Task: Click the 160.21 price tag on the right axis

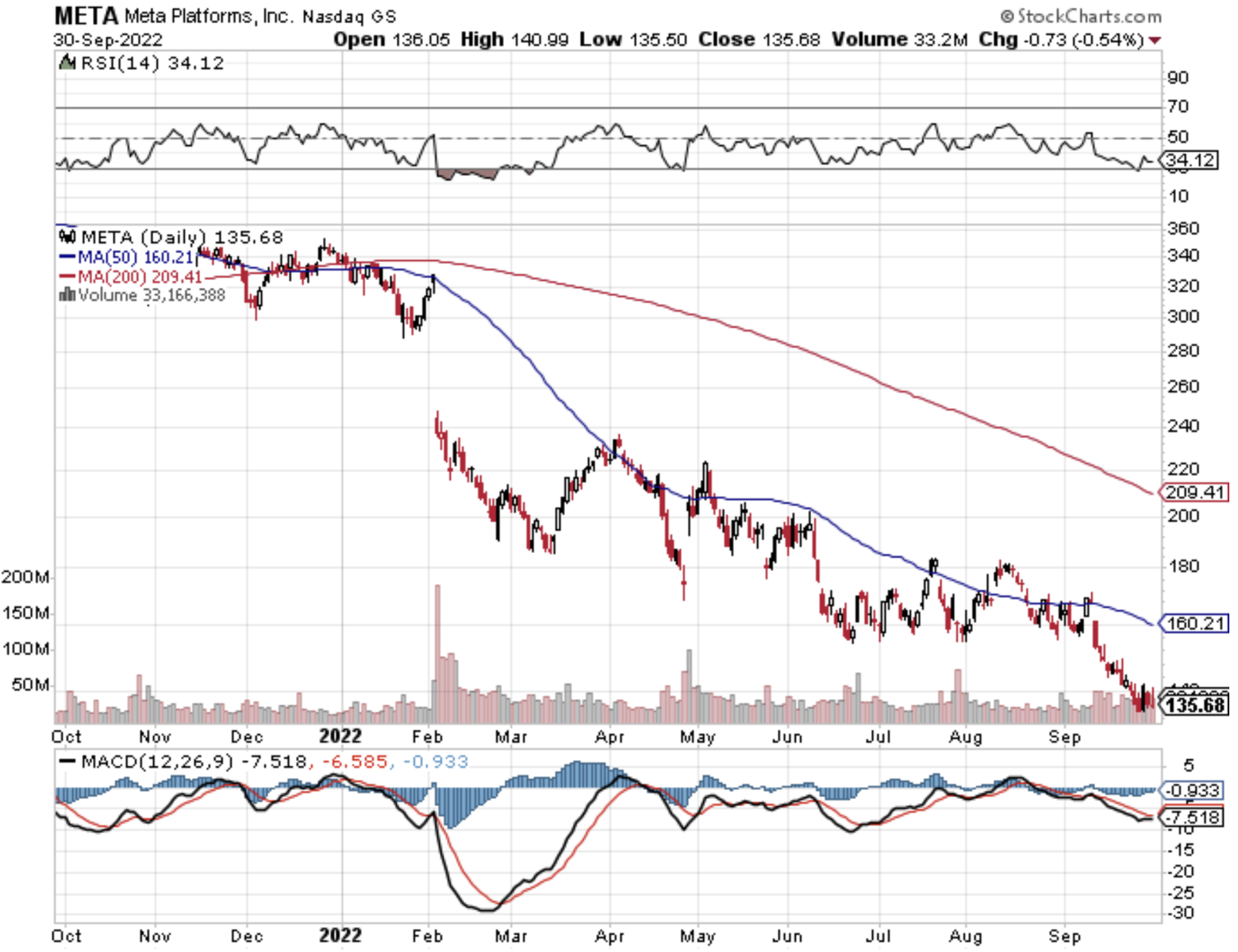Action: point(1195,624)
